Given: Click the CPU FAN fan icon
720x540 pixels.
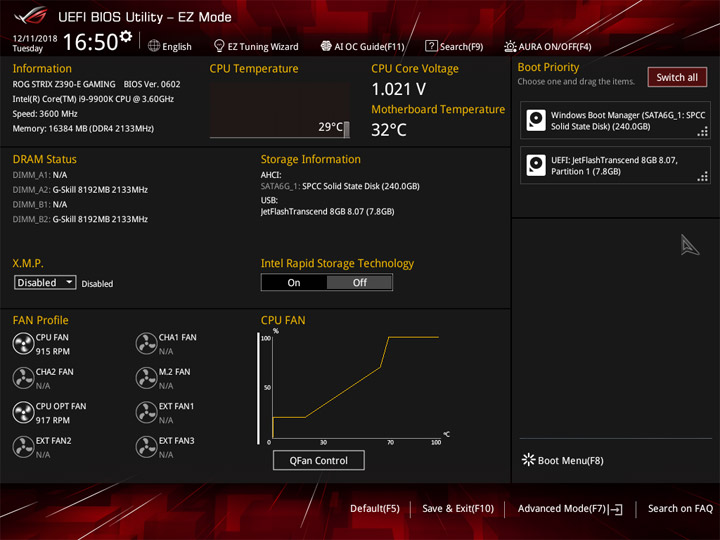Looking at the screenshot, I should pos(23,344).
